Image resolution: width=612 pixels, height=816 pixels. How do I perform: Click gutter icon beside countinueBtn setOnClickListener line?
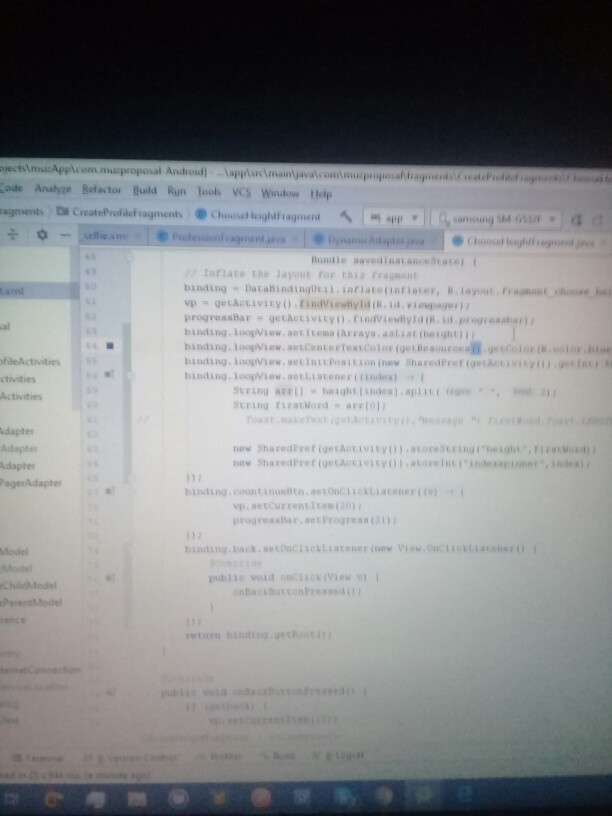tap(108, 493)
